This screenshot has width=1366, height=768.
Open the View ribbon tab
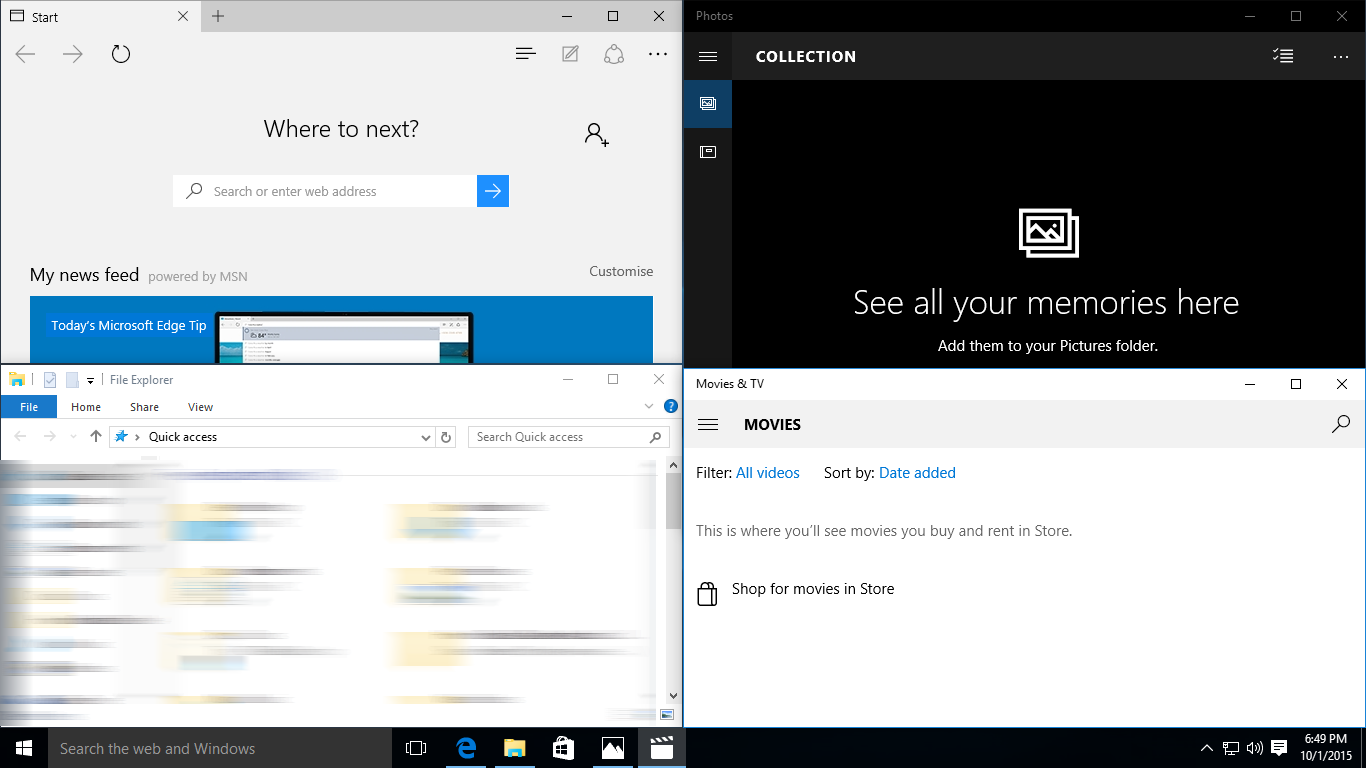[200, 407]
